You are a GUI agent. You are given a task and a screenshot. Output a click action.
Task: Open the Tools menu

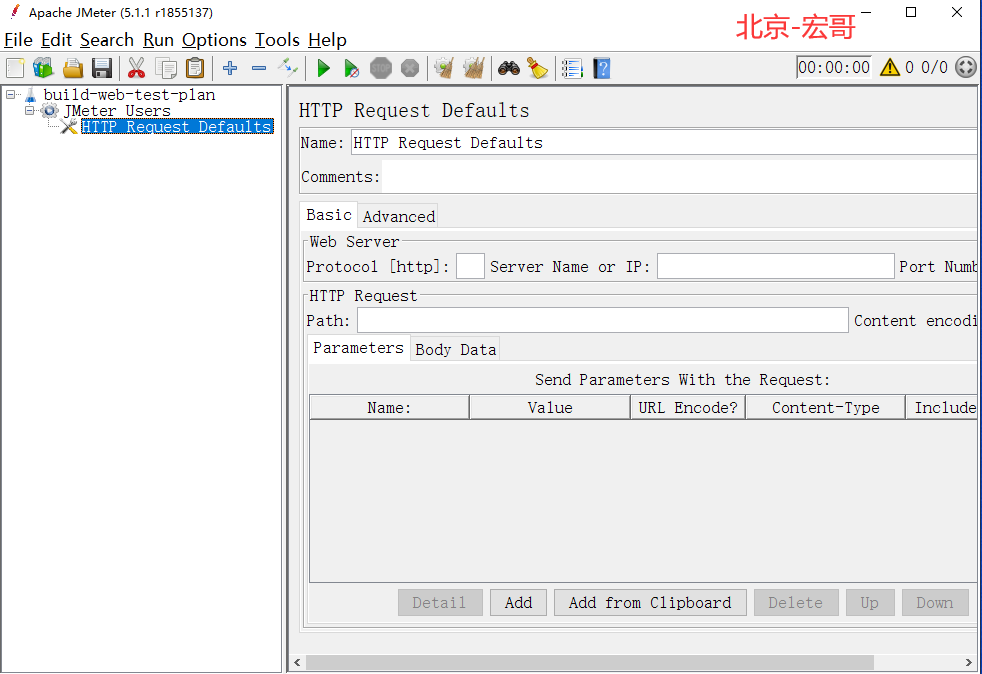[x=277, y=40]
